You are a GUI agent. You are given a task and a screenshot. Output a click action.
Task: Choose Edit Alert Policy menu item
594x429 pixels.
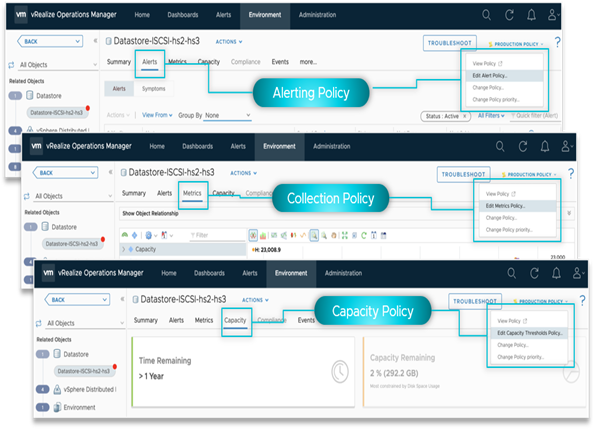point(504,75)
